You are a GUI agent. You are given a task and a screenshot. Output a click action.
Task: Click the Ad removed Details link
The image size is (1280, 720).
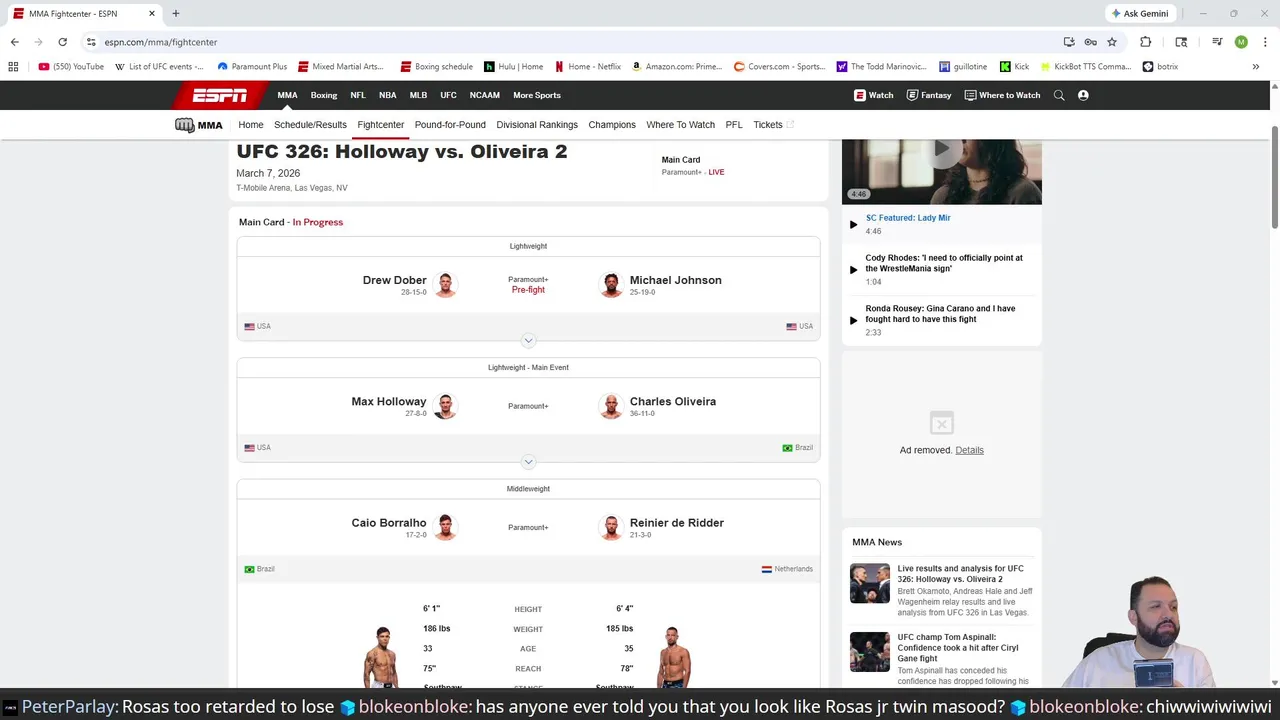coord(969,450)
